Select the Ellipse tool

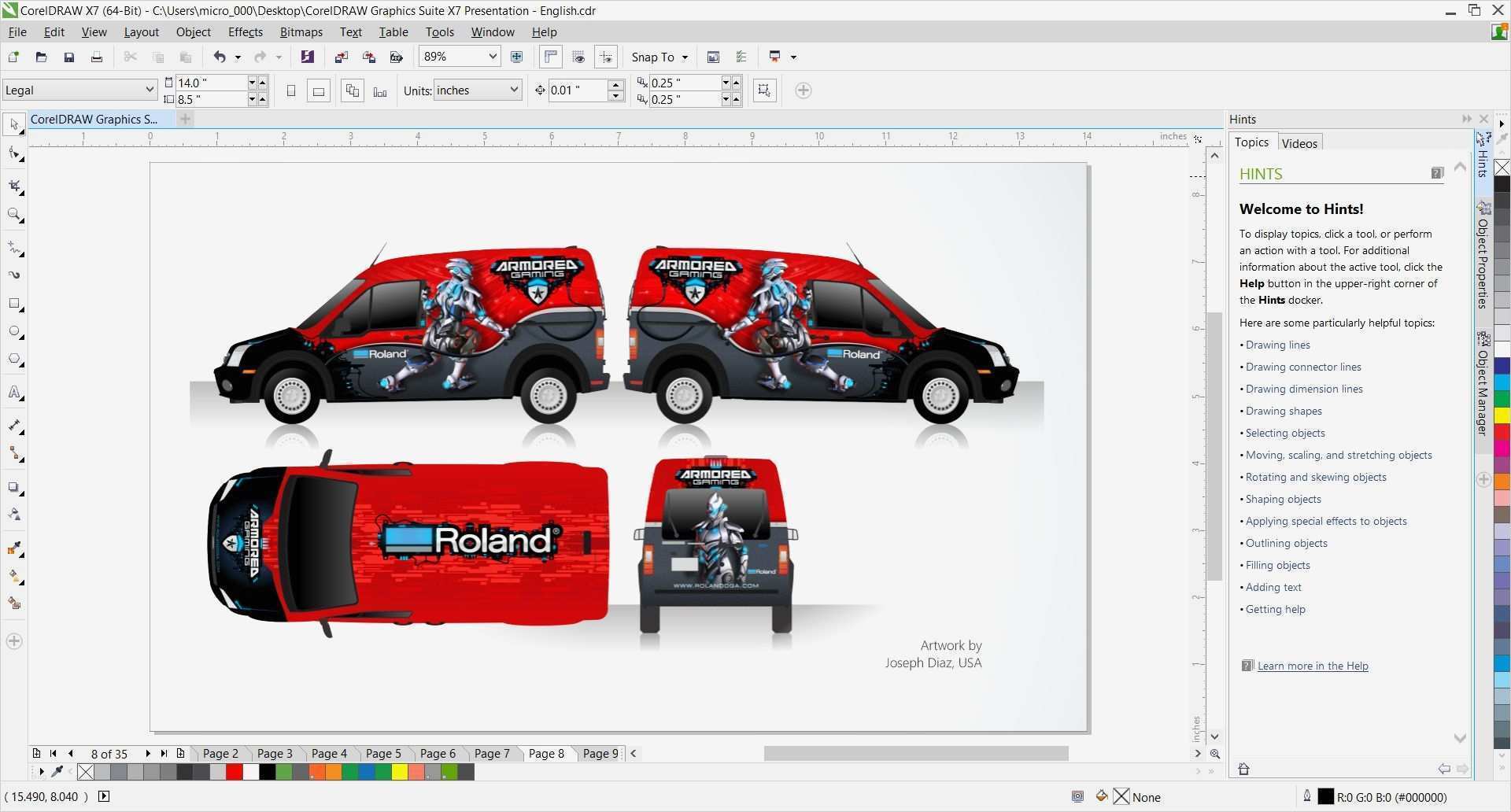point(14,332)
